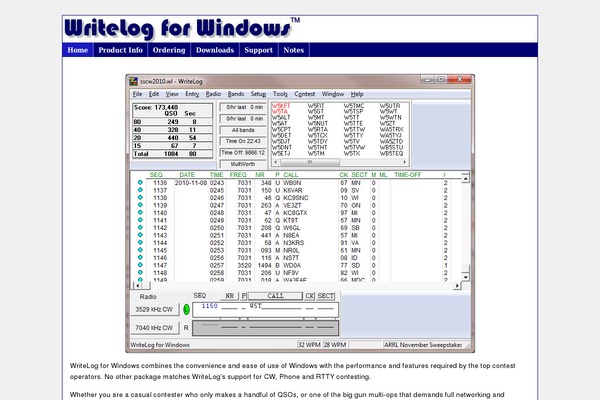Click the log list's up scroll arrow
This screenshot has height=400, width=600.
pyautogui.click(x=465, y=178)
